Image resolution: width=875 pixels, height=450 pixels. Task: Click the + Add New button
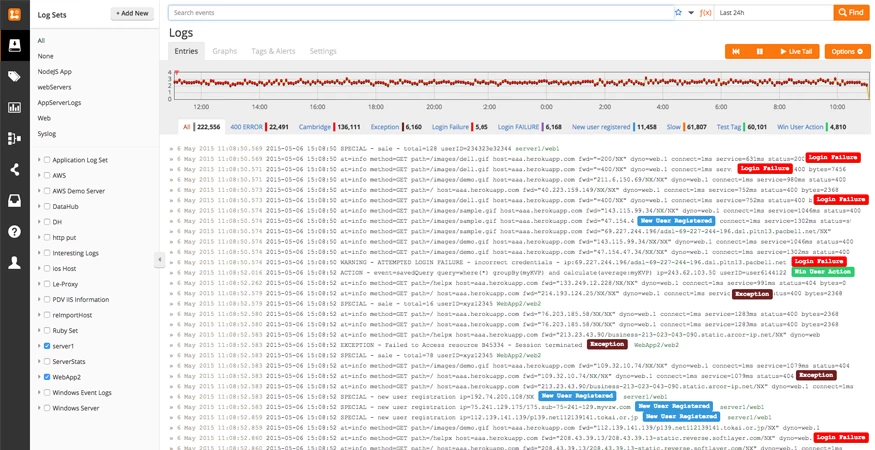pos(132,13)
